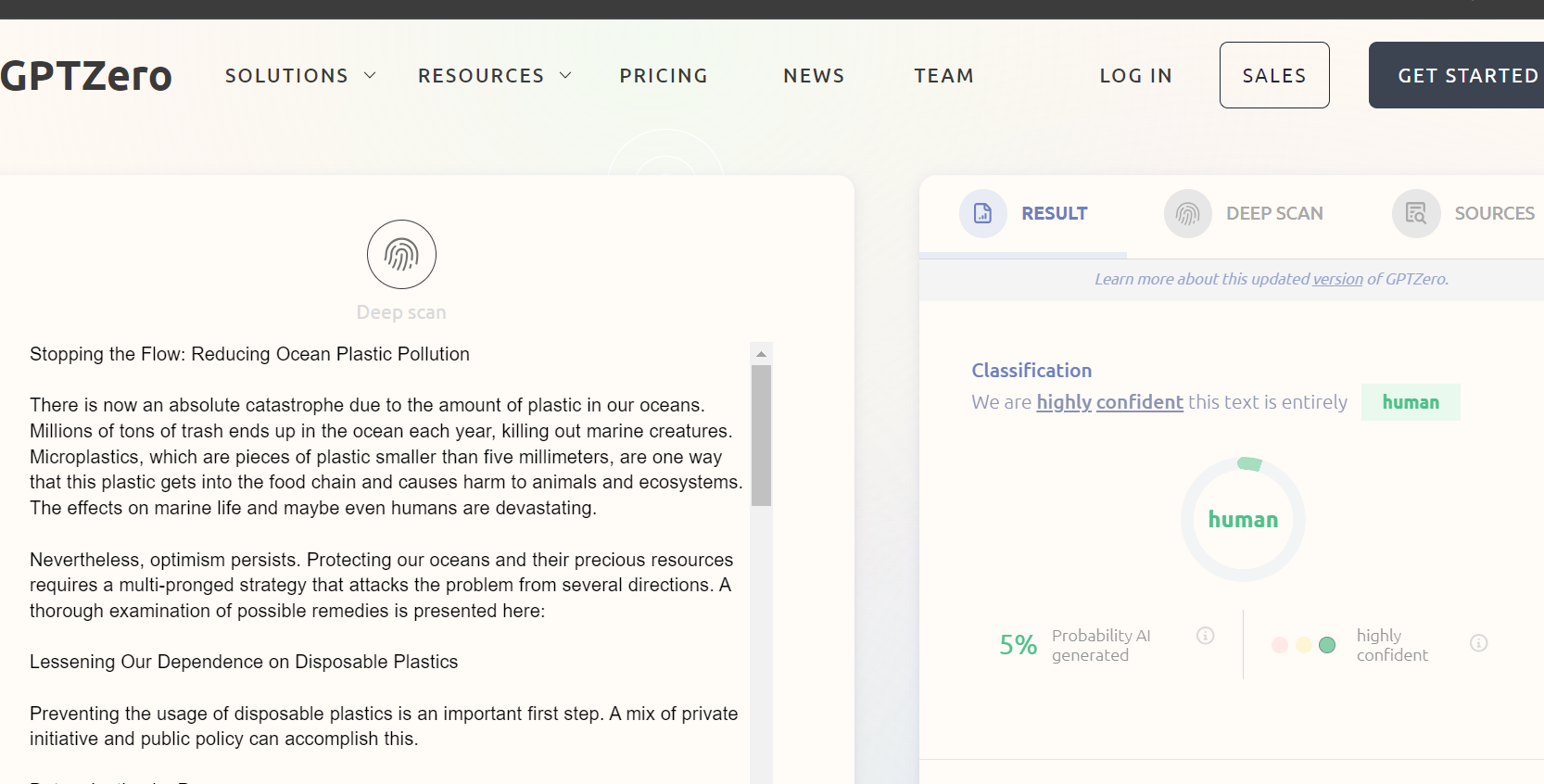Open the Pricing page
The image size is (1544, 784).
tap(664, 75)
